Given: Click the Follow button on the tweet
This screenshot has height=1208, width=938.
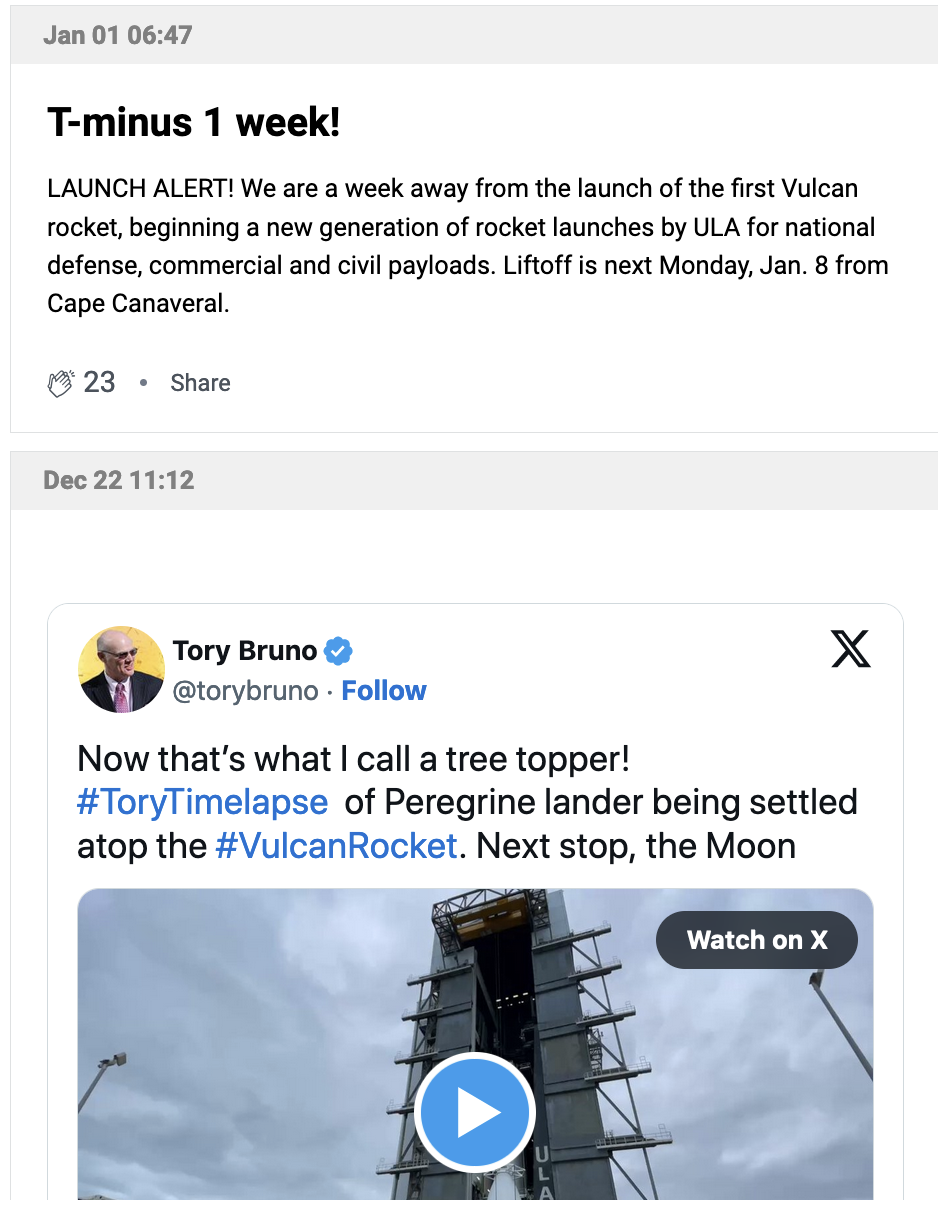Looking at the screenshot, I should click(x=384, y=690).
